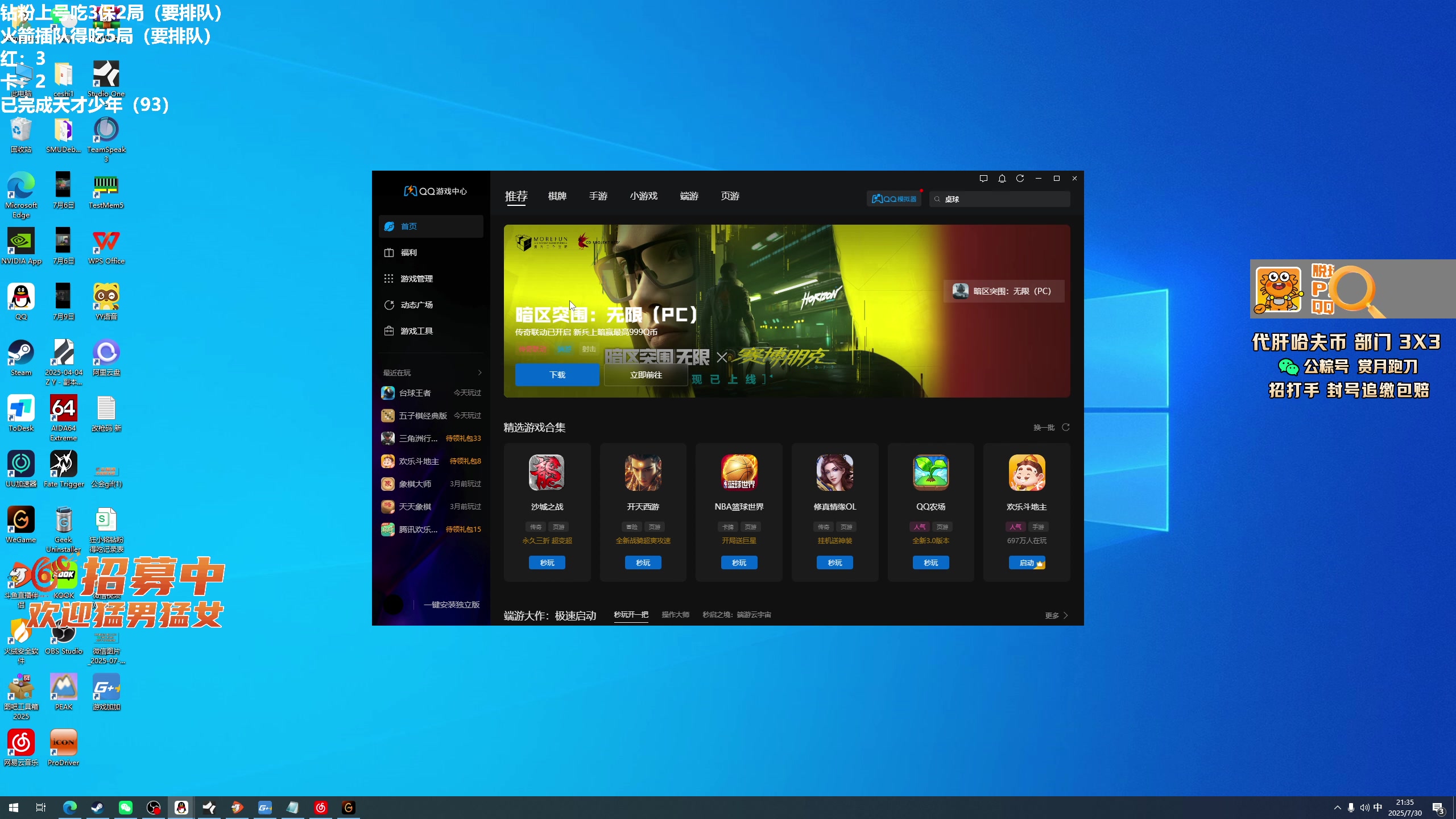Open 三角洲行动 entry in recent games

(x=431, y=439)
